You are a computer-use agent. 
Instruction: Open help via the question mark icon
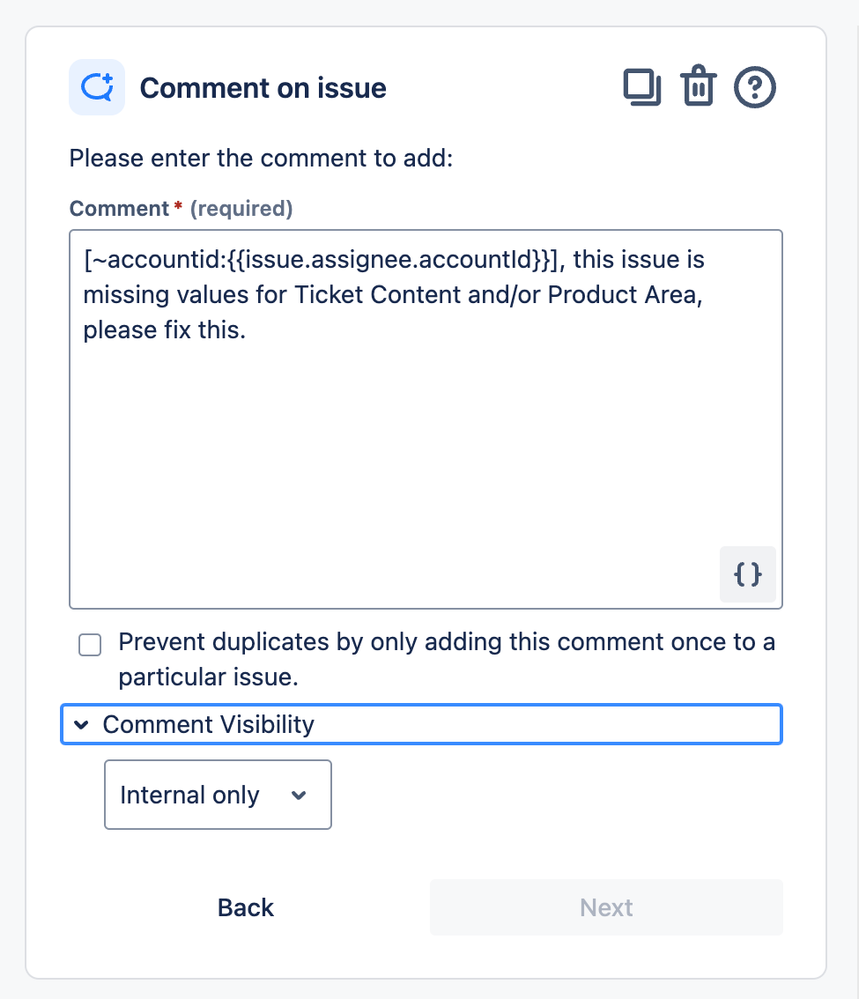pos(754,87)
